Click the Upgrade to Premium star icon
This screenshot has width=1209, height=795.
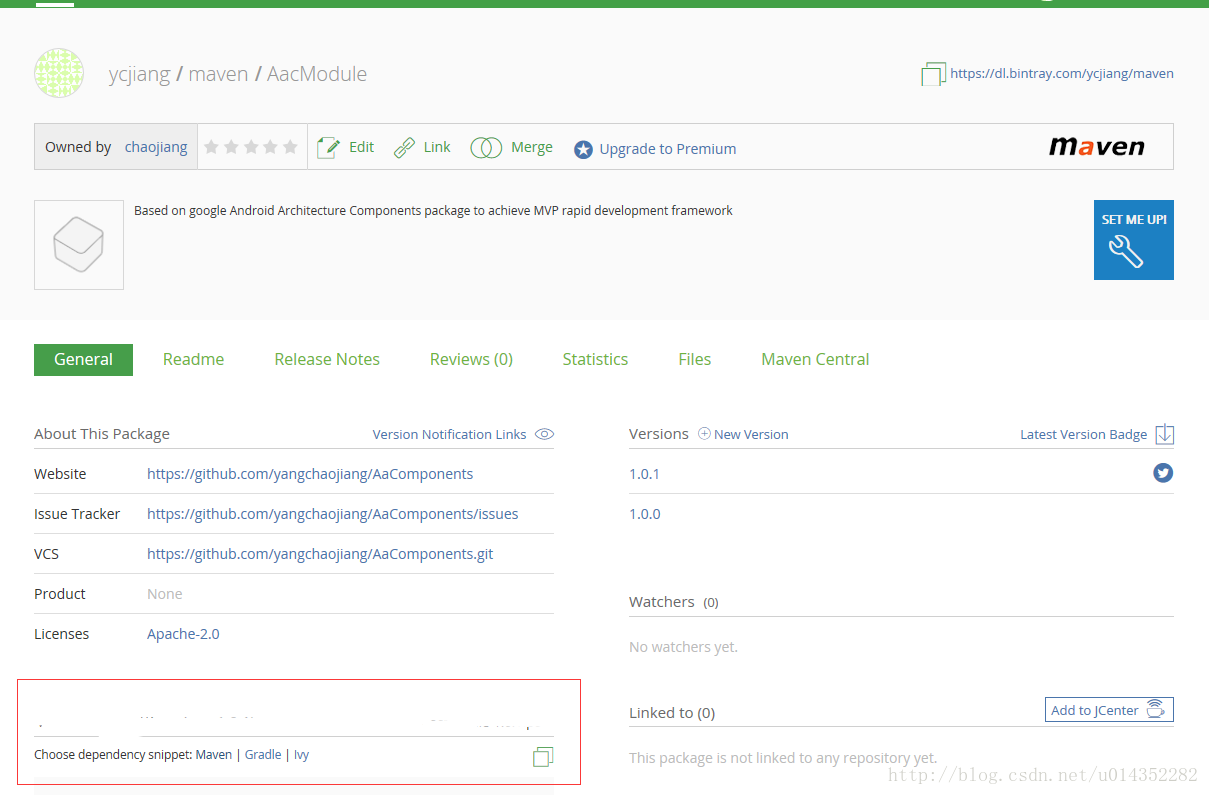pos(583,150)
